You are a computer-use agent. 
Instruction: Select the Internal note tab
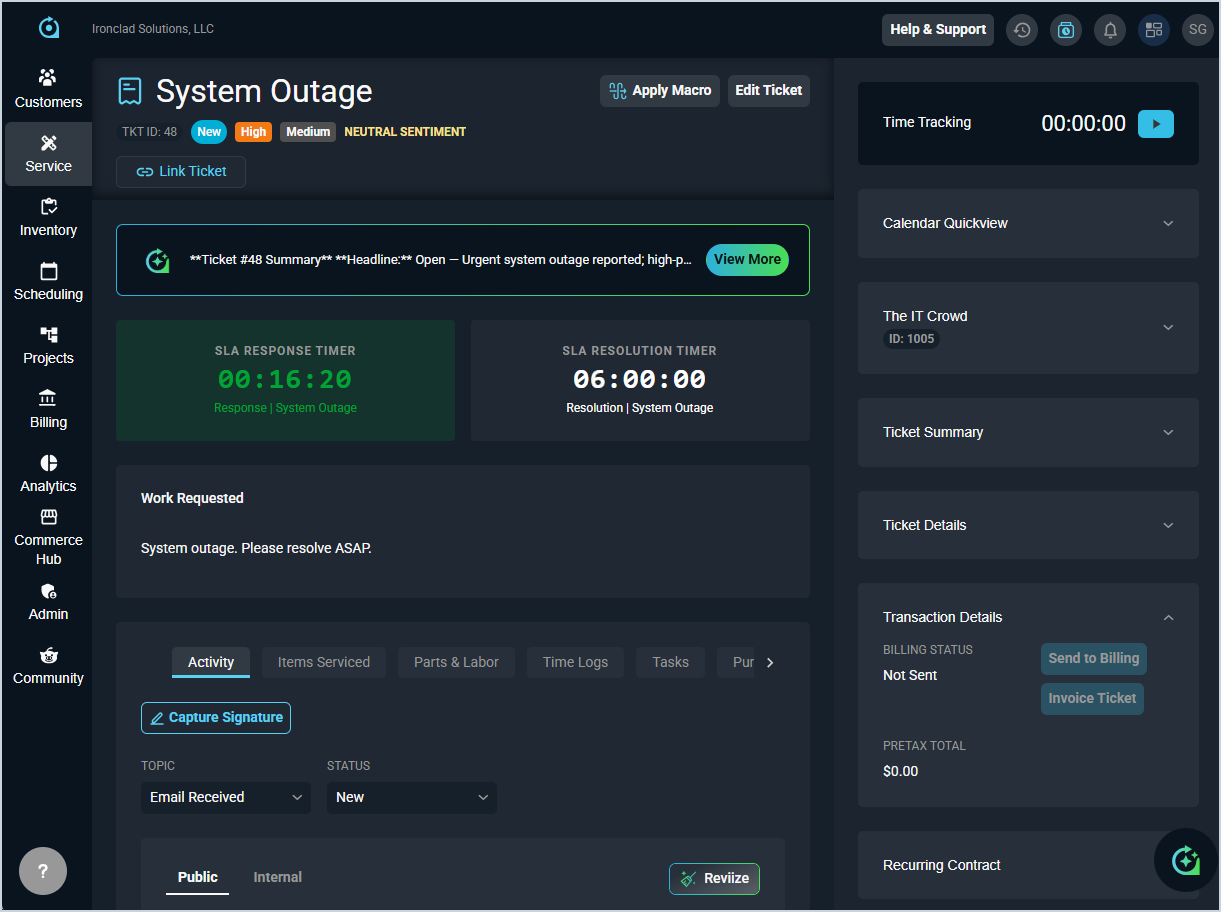tap(277, 877)
